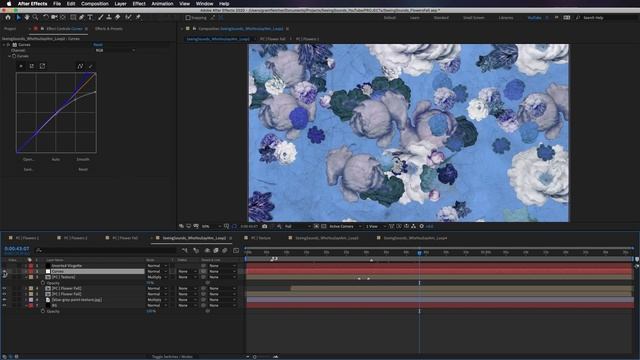640x360 pixels.
Task: Open the Graph Editor icon
Action: click(236, 250)
